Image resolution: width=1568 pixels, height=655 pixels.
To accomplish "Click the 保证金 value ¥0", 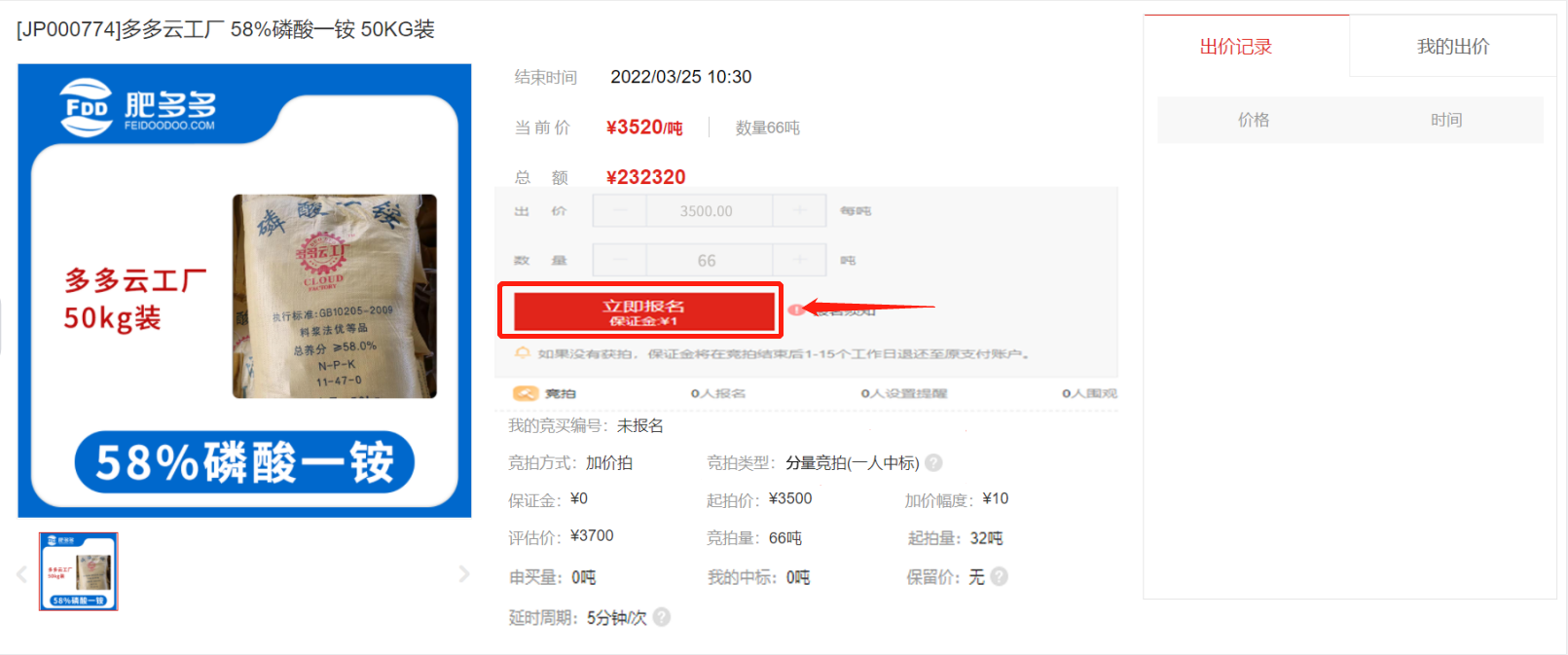I will pos(579,498).
